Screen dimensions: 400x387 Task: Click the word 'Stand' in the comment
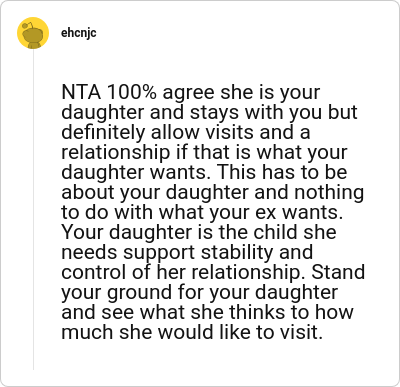coord(338,272)
